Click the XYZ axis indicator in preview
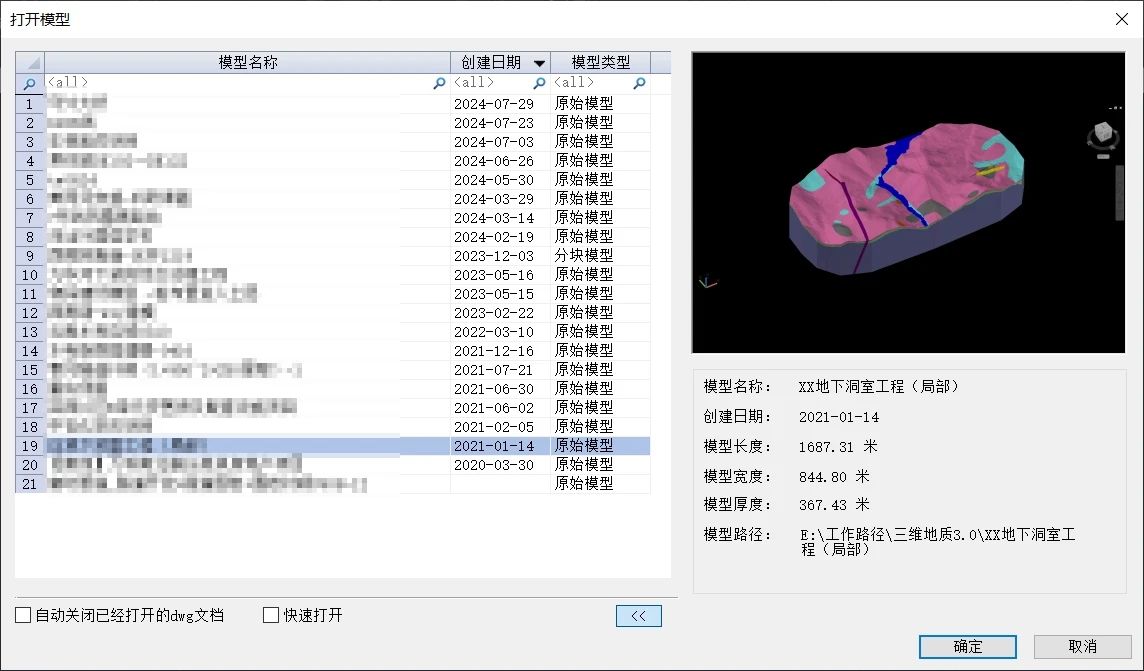Image resolution: width=1144 pixels, height=671 pixels. [x=708, y=282]
